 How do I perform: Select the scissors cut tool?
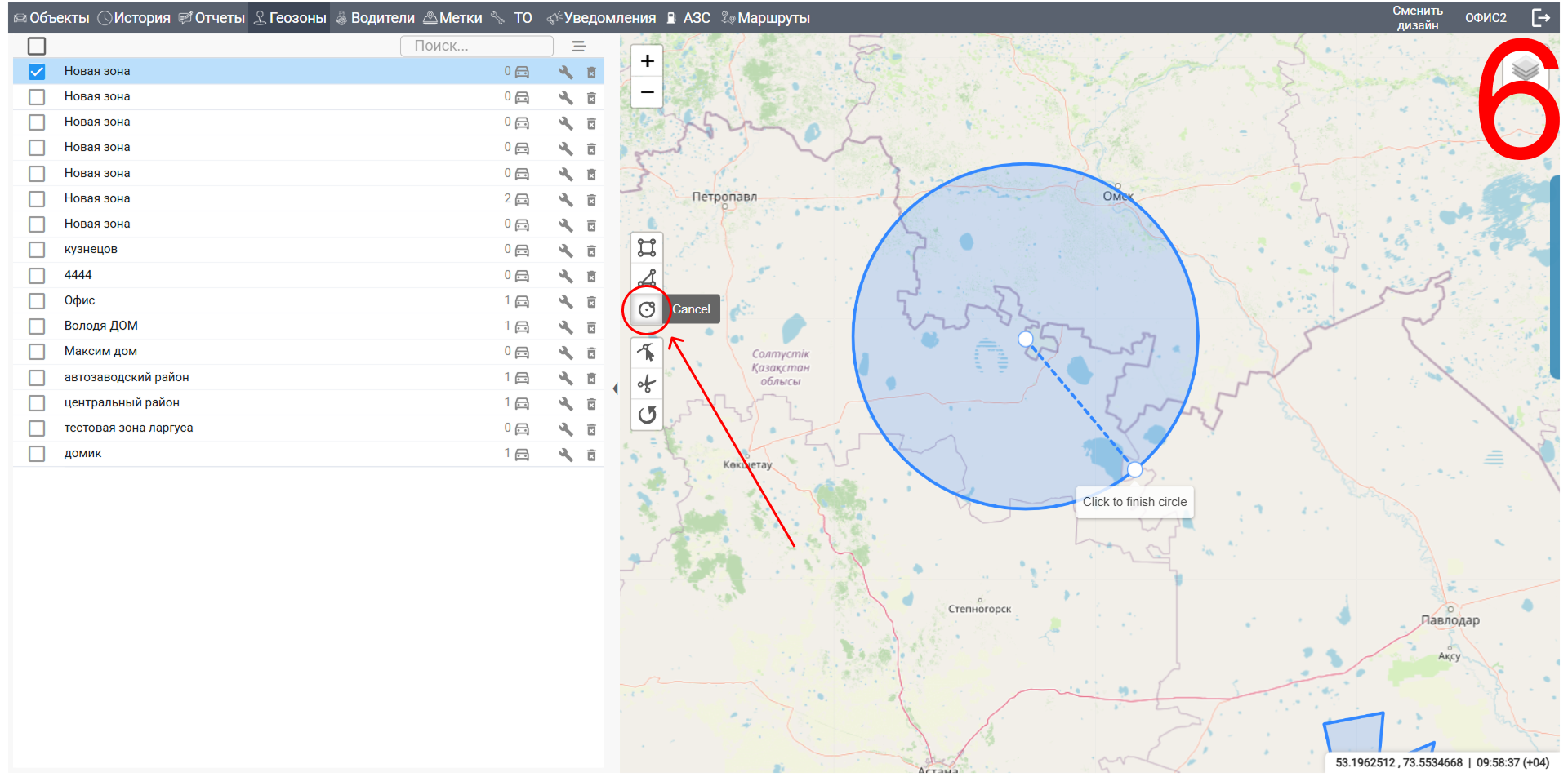pyautogui.click(x=647, y=384)
